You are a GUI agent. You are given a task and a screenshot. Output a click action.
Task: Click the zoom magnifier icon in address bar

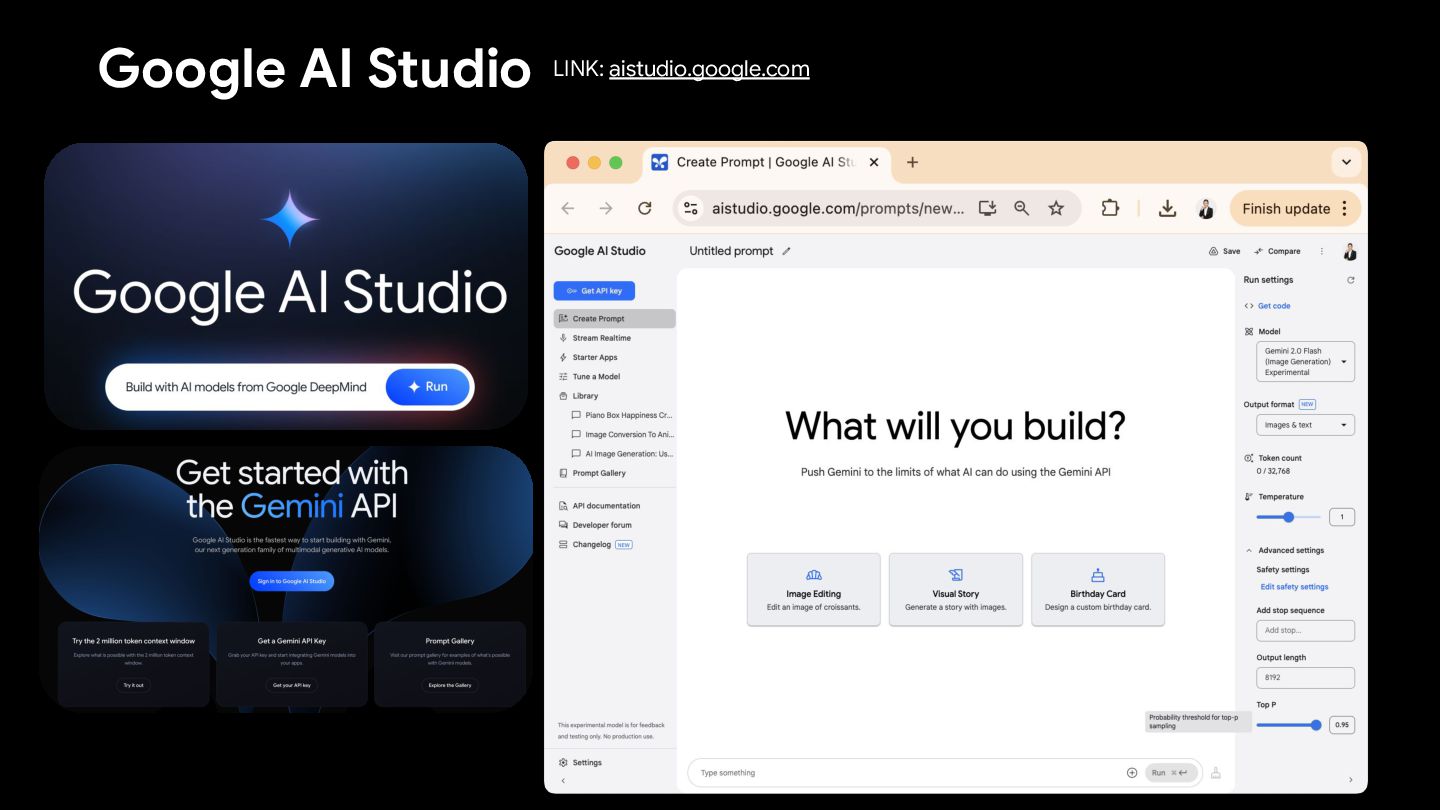pos(1021,208)
